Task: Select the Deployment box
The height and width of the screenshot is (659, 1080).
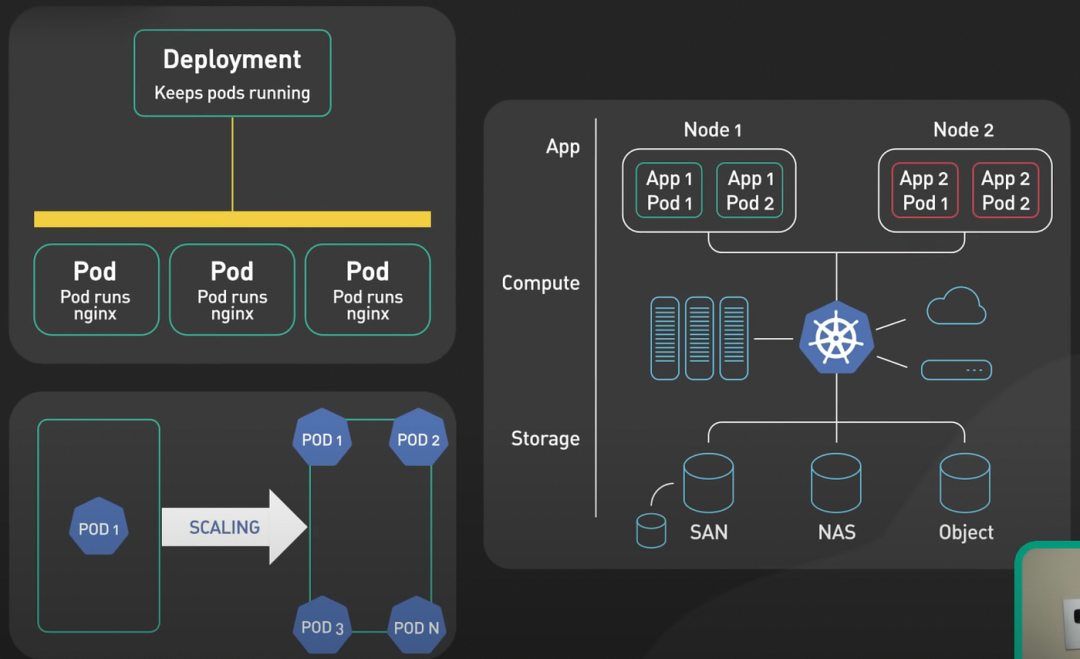Action: tap(232, 73)
